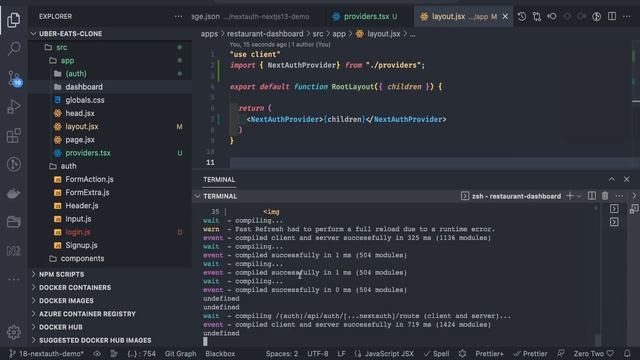Close the terminal panel

627,180
